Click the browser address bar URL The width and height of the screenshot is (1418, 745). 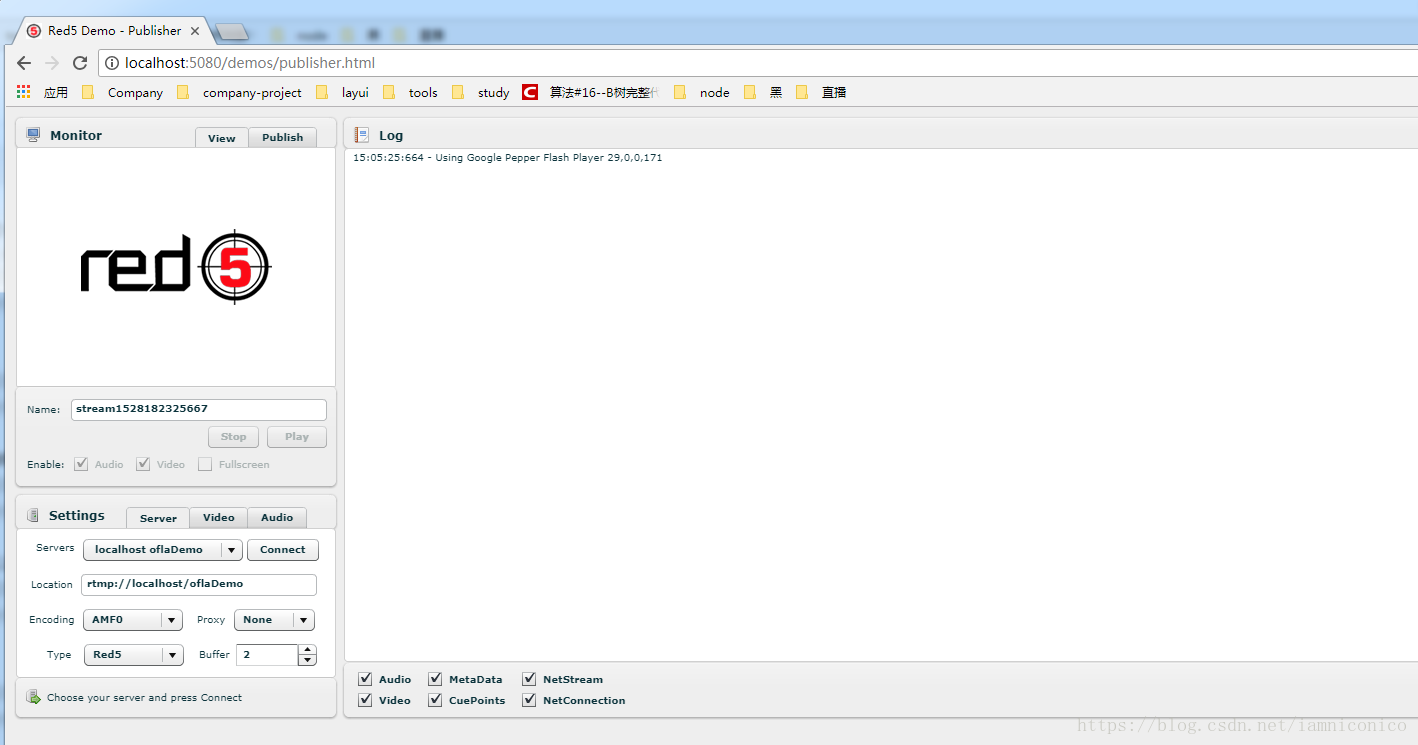point(250,63)
